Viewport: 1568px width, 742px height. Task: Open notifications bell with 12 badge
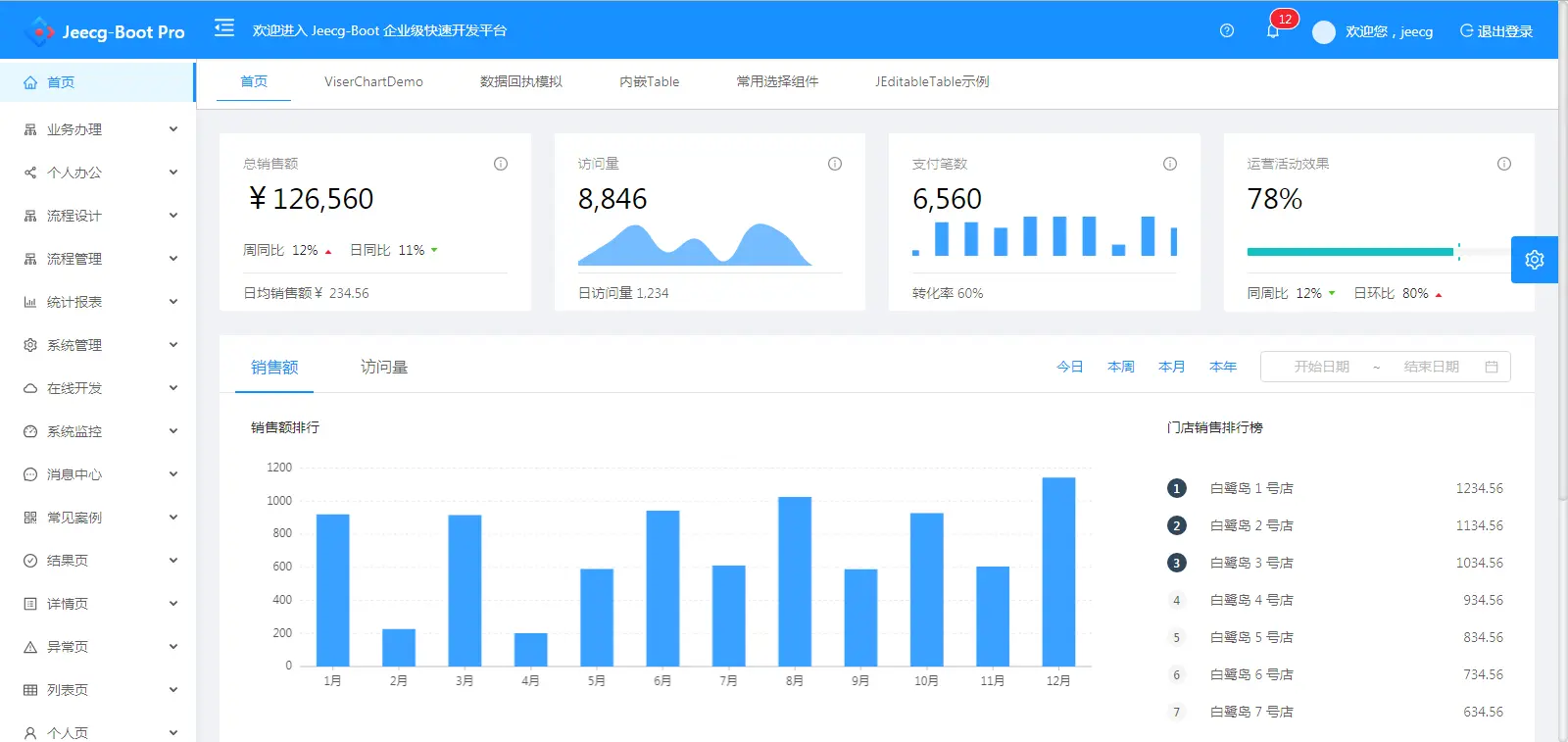pos(1273,30)
